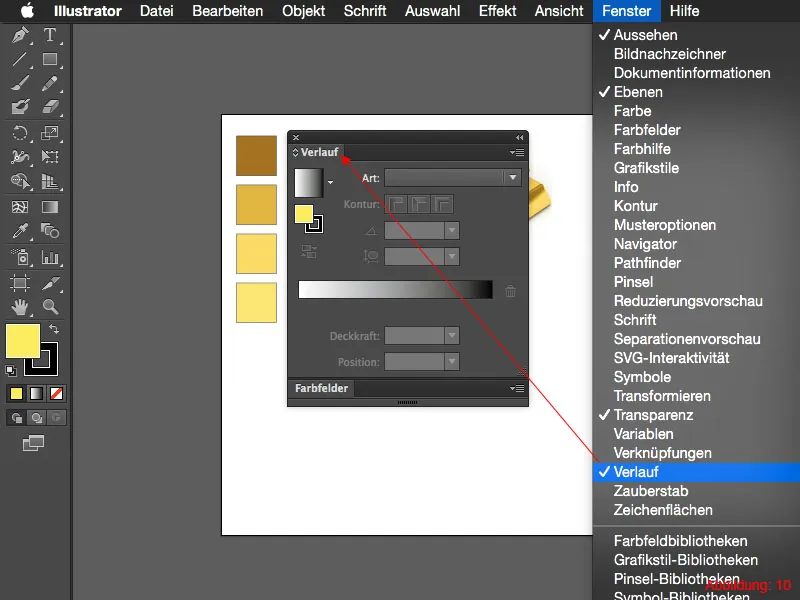This screenshot has height=600, width=800.
Task: Select the Gradient tool
Action: (x=50, y=207)
